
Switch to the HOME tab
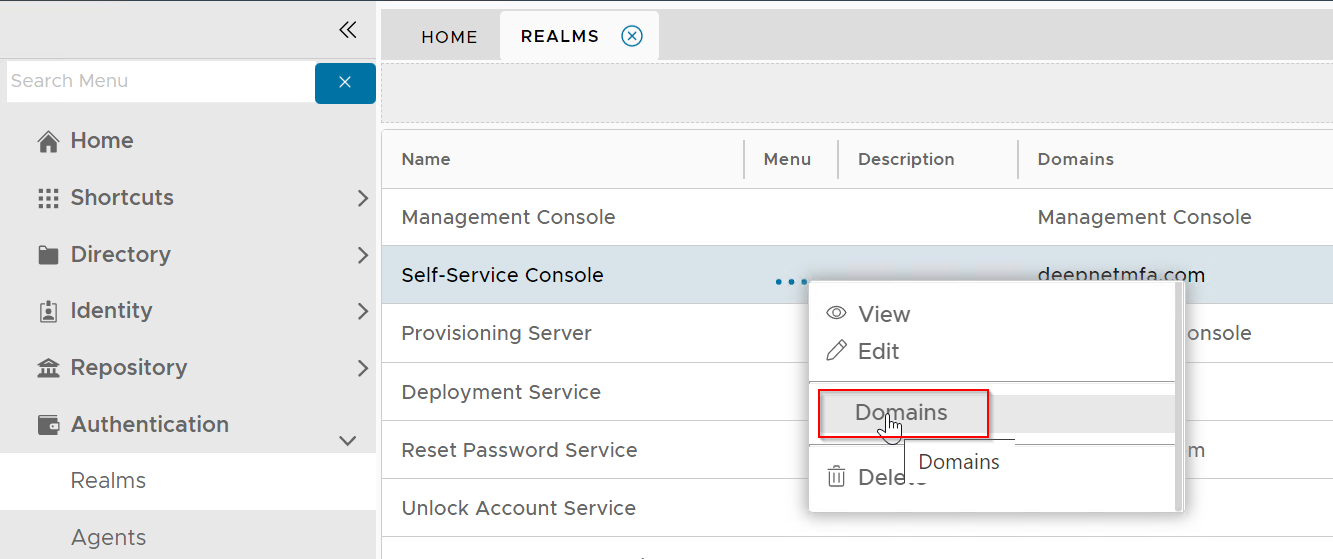(x=449, y=37)
